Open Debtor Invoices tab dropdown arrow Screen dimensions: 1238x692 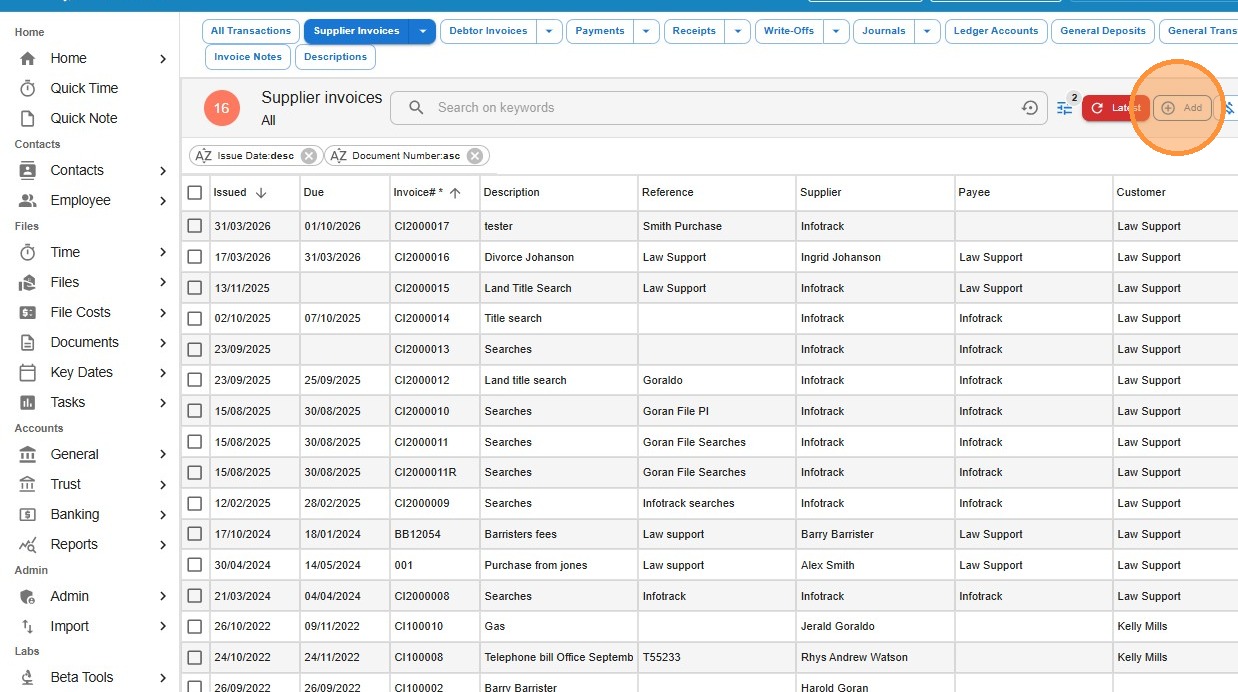coord(550,32)
